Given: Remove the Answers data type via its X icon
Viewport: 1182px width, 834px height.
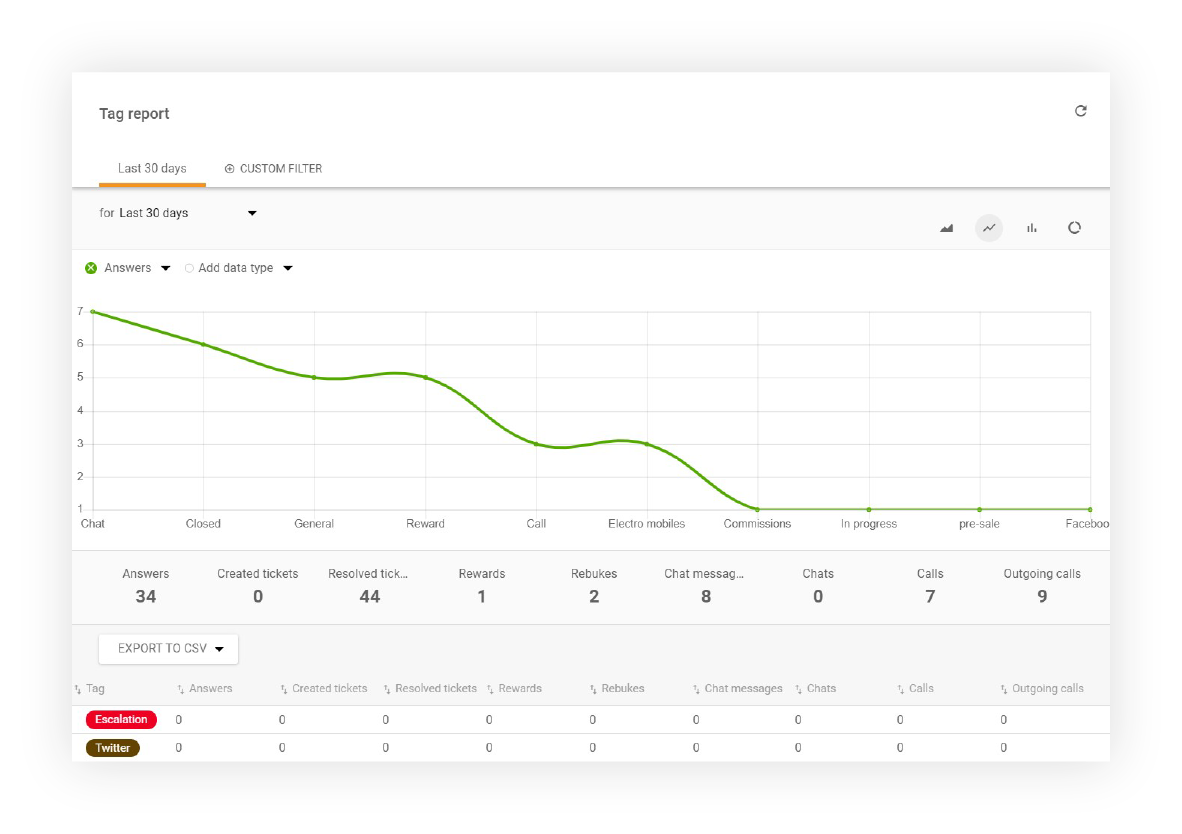Looking at the screenshot, I should [91, 268].
